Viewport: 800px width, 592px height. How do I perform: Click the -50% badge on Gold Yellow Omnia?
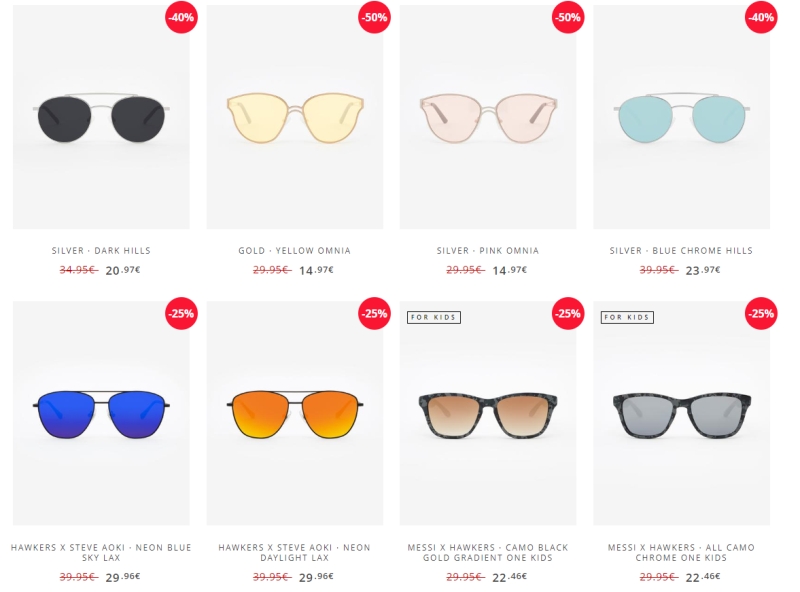(x=374, y=17)
